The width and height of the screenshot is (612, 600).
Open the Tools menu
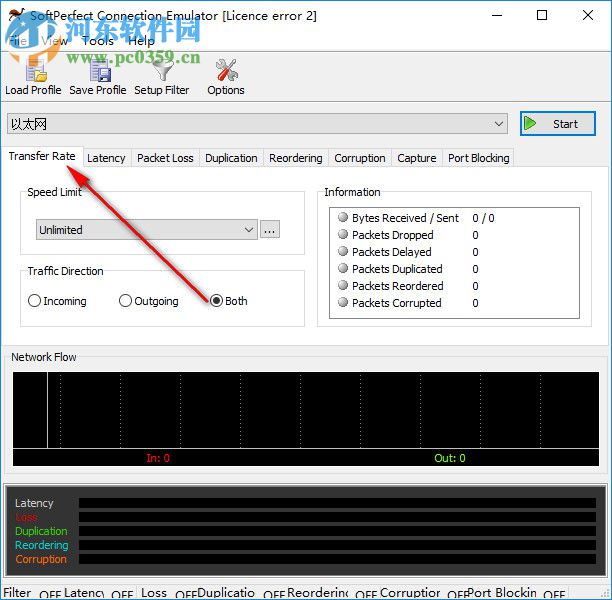(98, 41)
